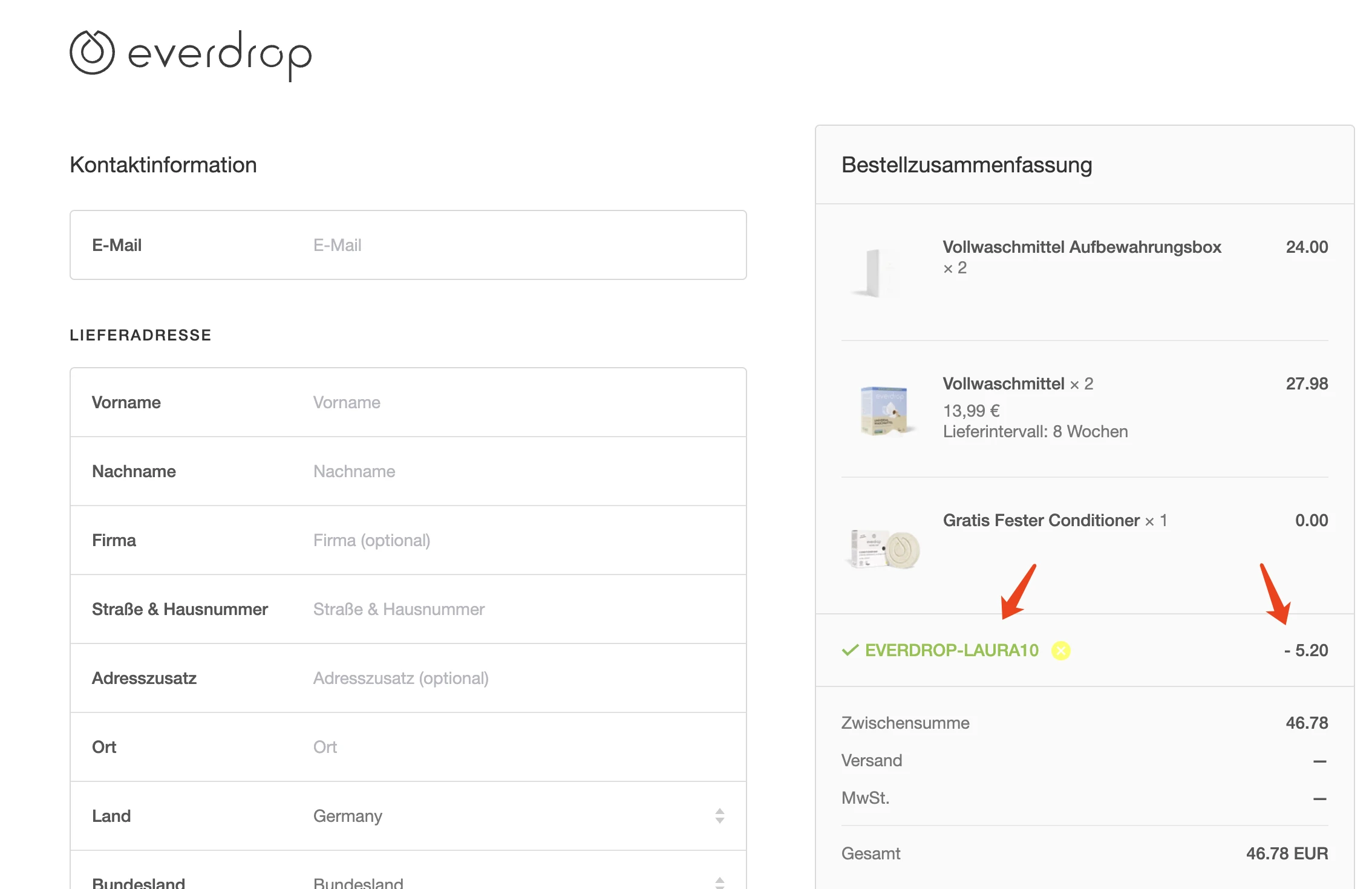Click the everdrop wordmark text
The image size is (1372, 889).
[x=220, y=56]
